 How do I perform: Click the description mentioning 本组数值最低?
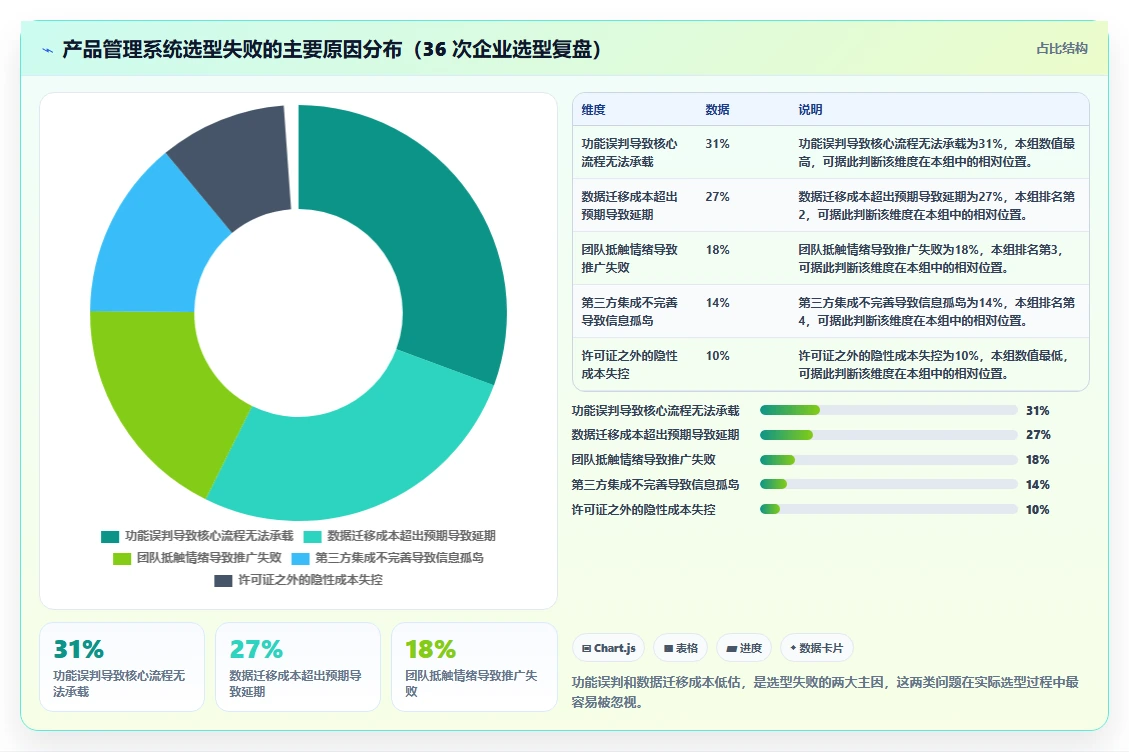(x=934, y=364)
